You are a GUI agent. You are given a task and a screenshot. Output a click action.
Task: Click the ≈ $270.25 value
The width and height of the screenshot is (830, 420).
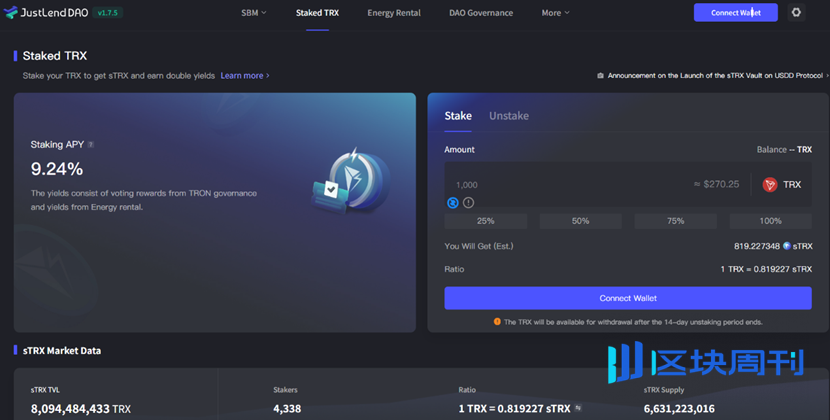click(716, 184)
